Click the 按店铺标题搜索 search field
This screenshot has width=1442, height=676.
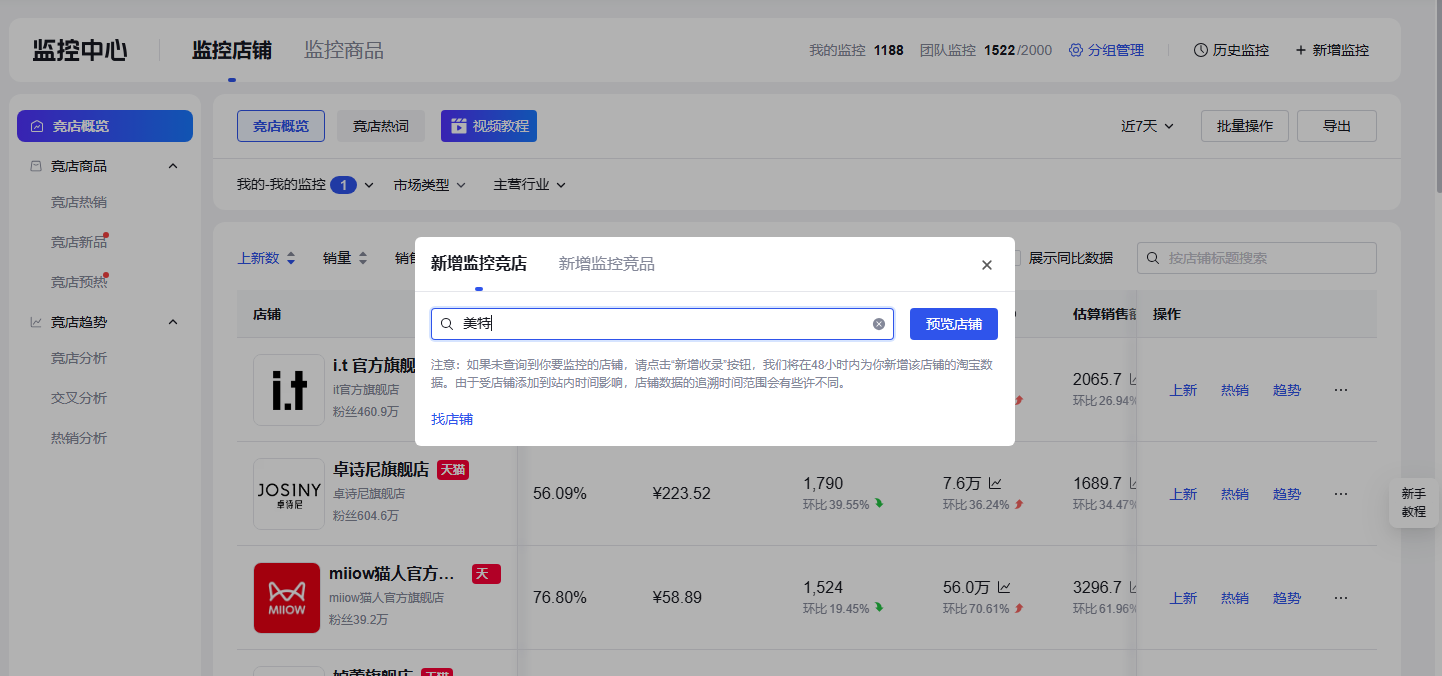(1257, 258)
